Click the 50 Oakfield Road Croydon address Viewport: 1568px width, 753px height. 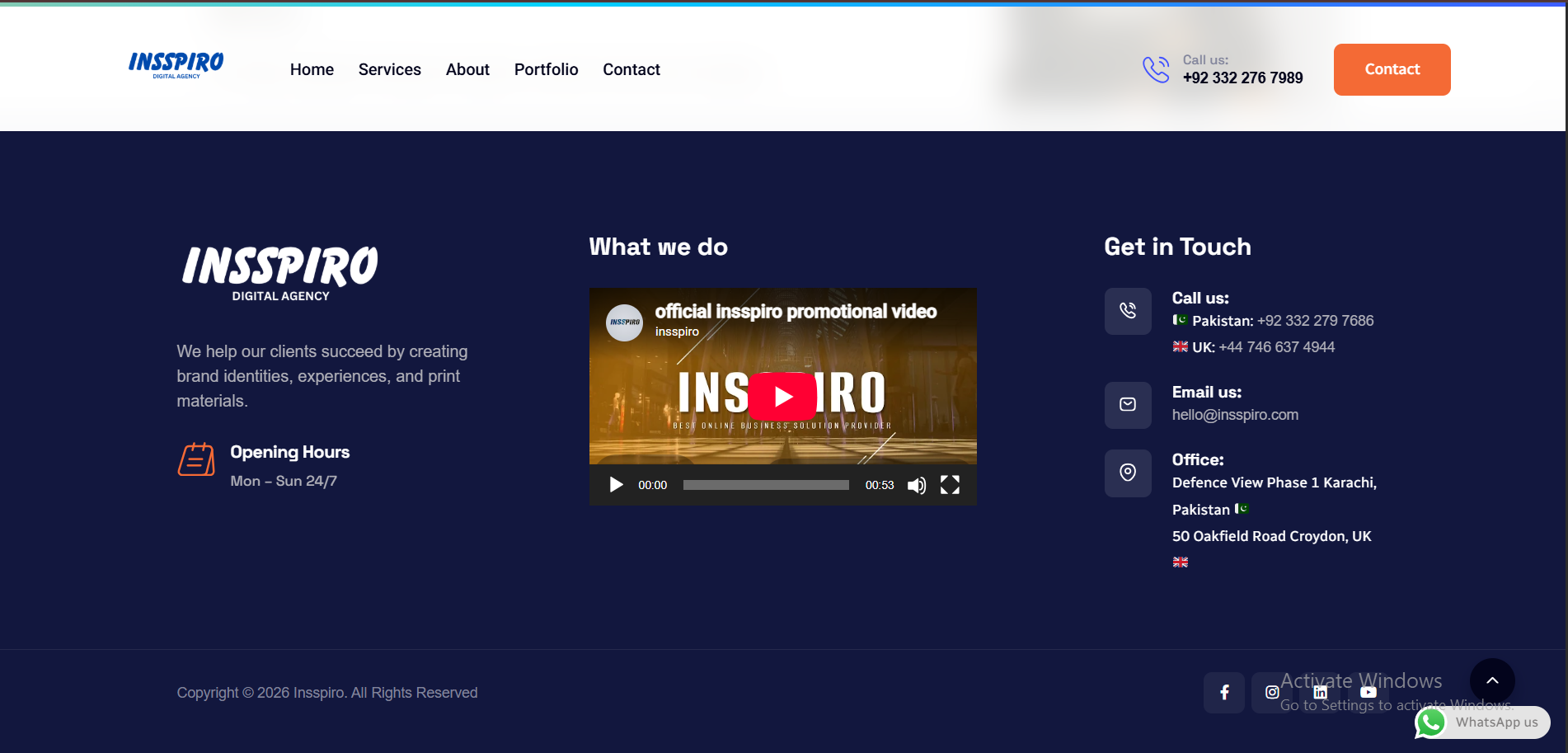tap(1272, 536)
